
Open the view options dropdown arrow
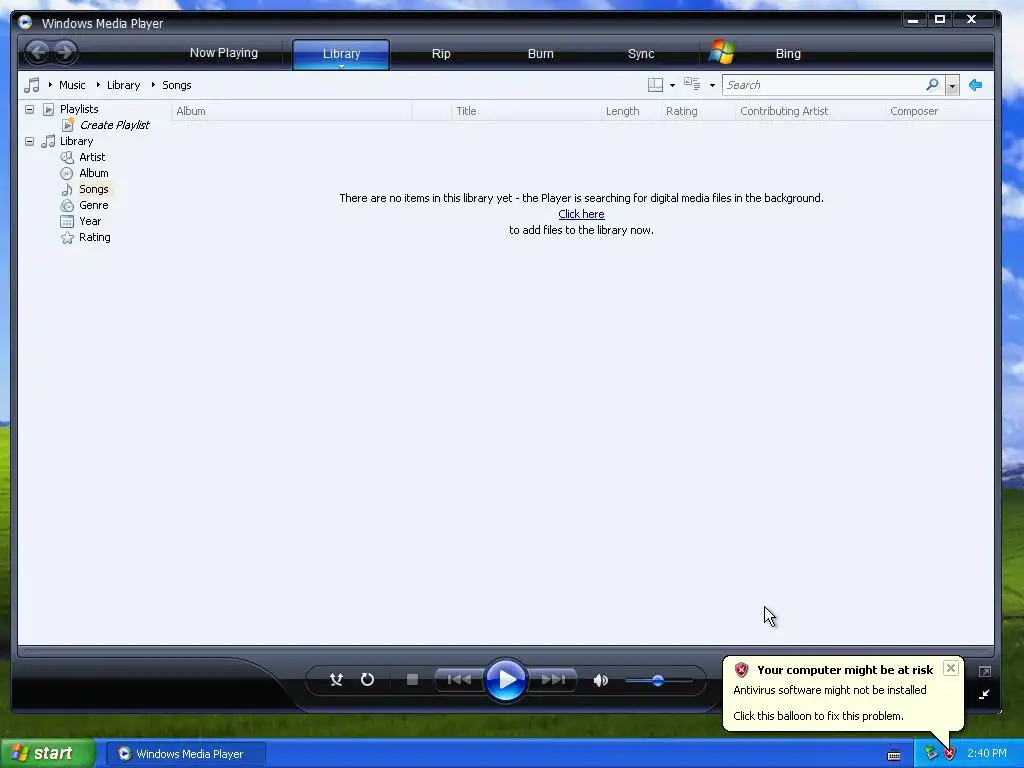click(712, 86)
